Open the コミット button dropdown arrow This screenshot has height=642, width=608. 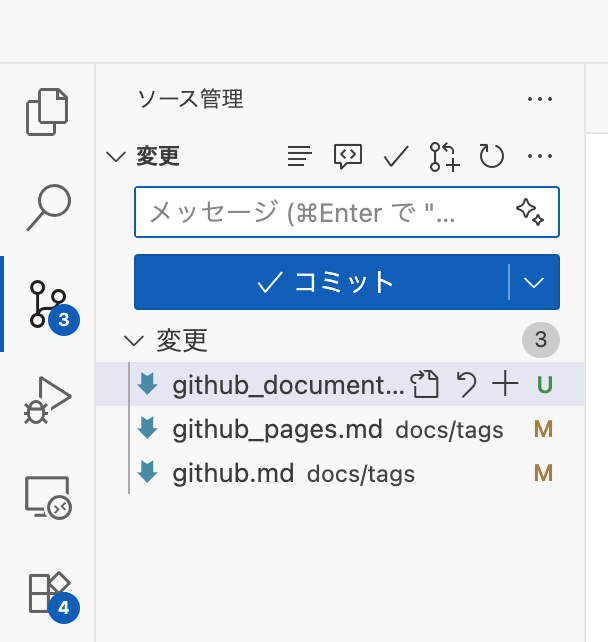534,282
